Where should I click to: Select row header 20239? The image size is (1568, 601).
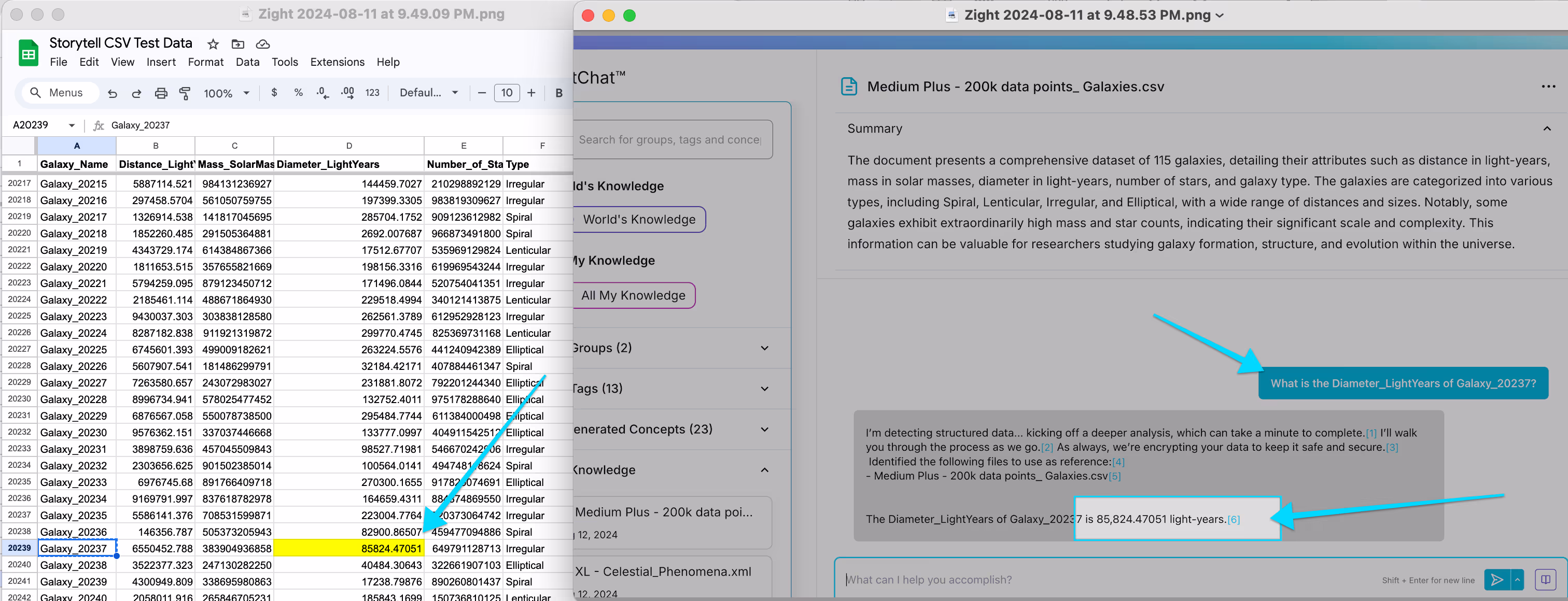coord(19,548)
